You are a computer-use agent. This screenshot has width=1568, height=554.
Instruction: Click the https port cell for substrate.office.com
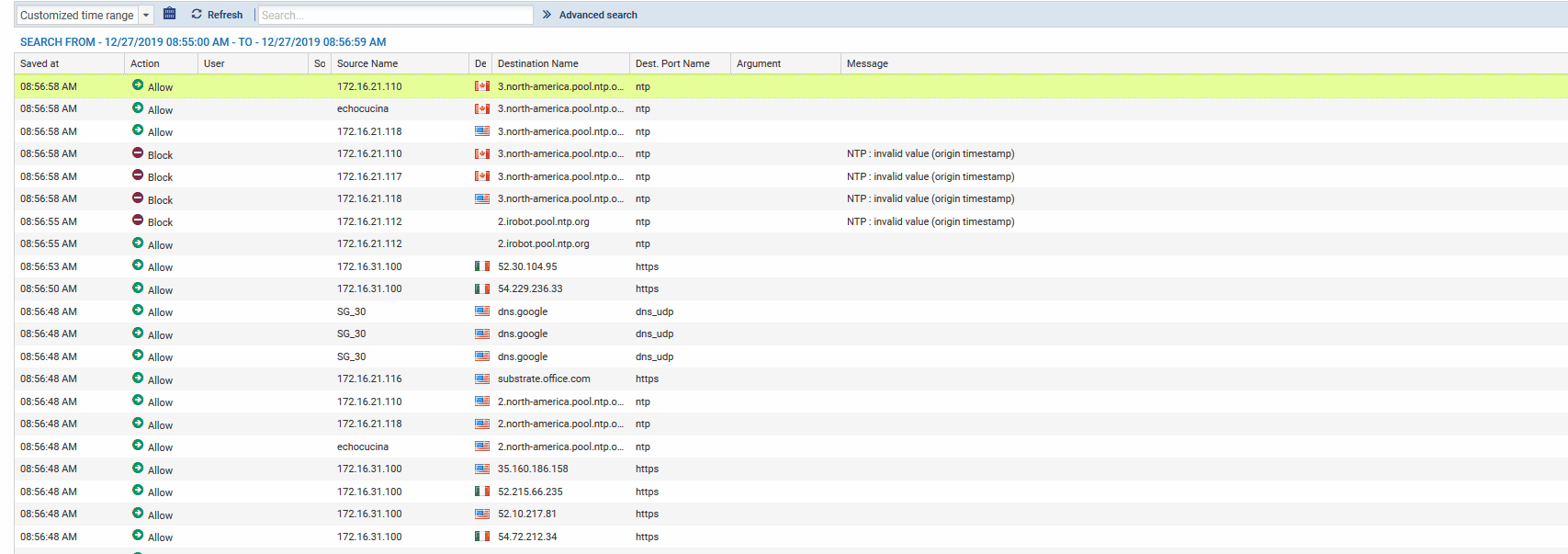pyautogui.click(x=647, y=379)
